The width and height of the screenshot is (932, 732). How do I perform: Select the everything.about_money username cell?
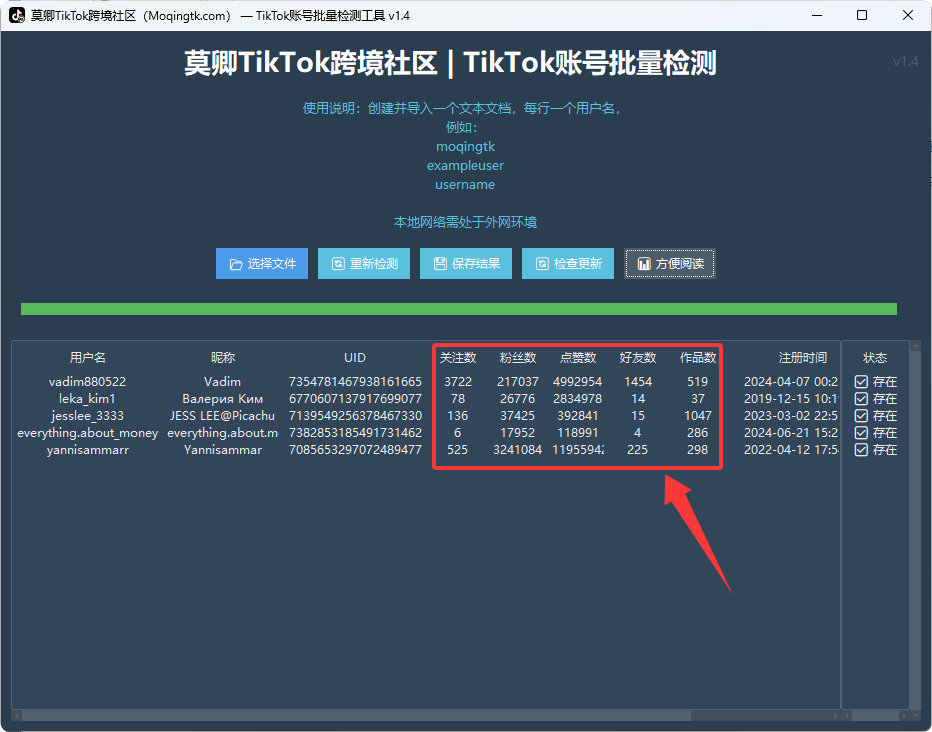click(x=88, y=433)
